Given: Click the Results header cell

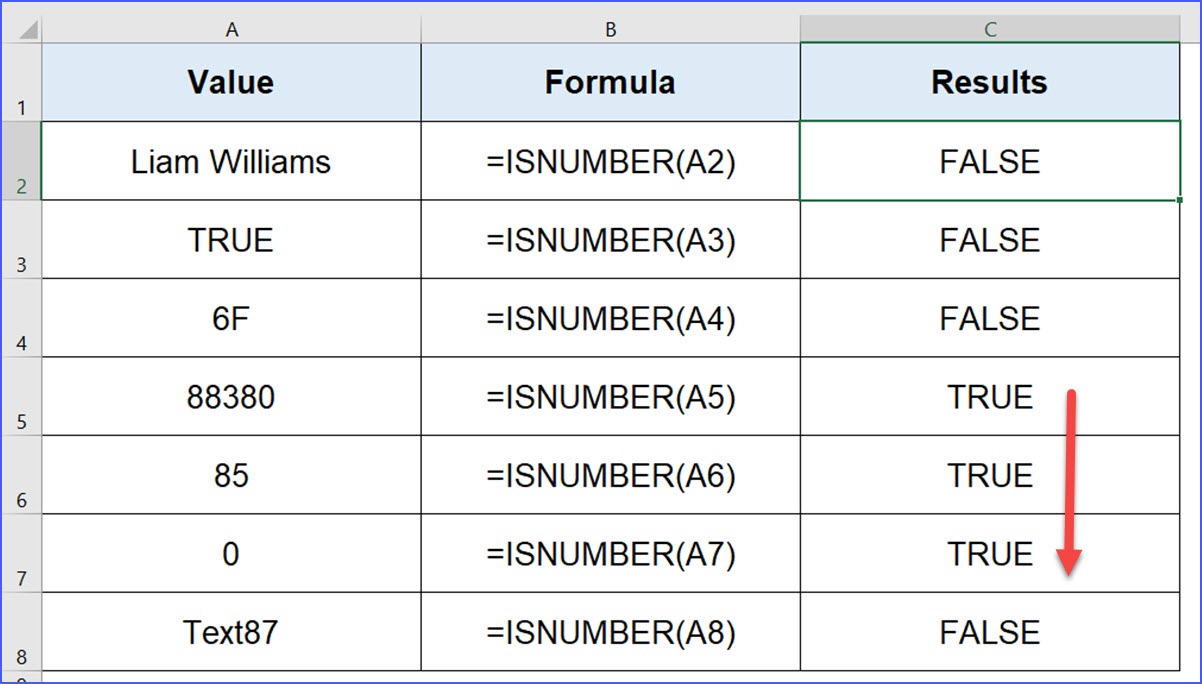Looking at the screenshot, I should click(x=990, y=82).
